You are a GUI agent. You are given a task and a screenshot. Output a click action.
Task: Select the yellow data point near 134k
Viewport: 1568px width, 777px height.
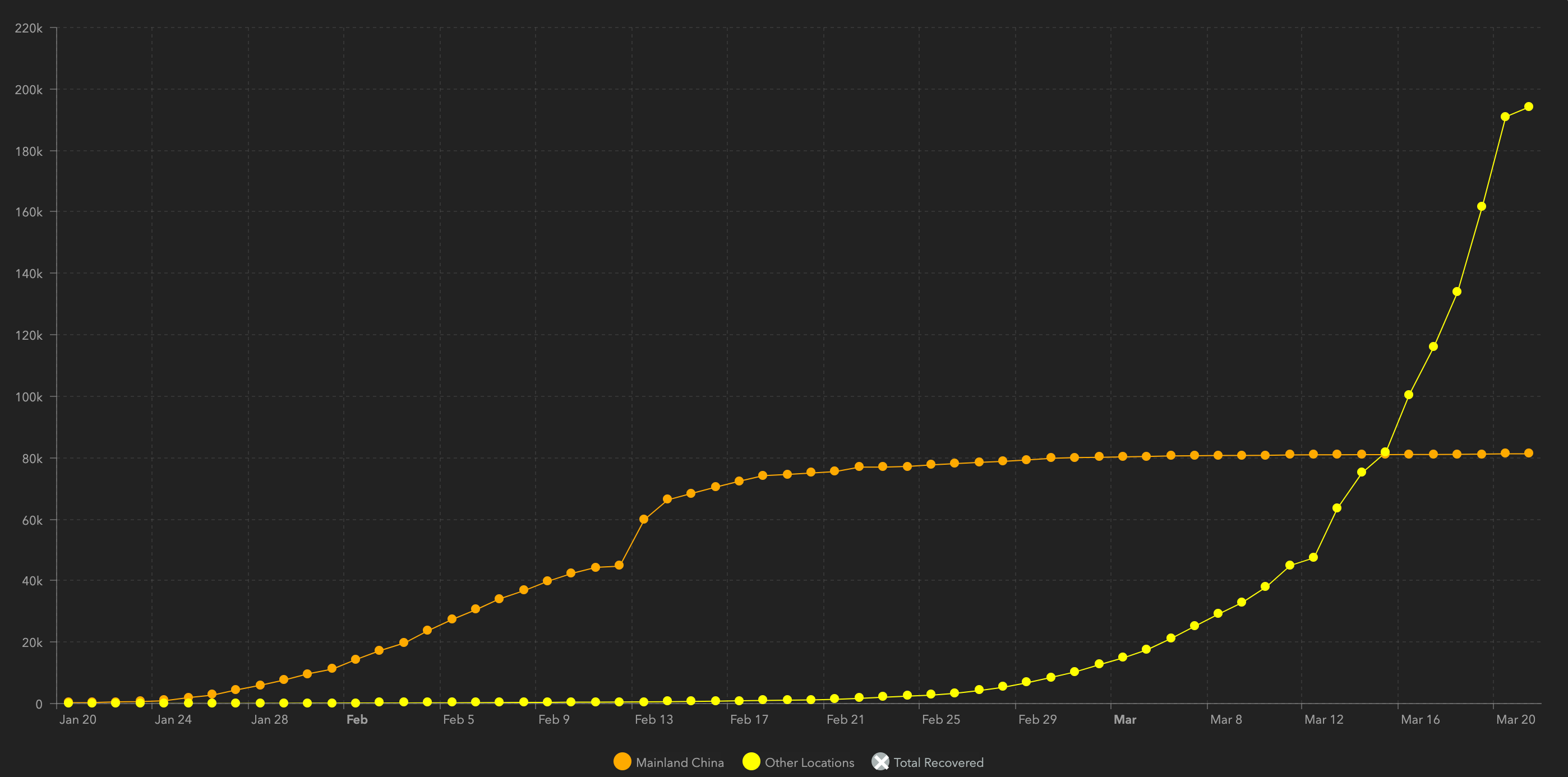point(1457,292)
